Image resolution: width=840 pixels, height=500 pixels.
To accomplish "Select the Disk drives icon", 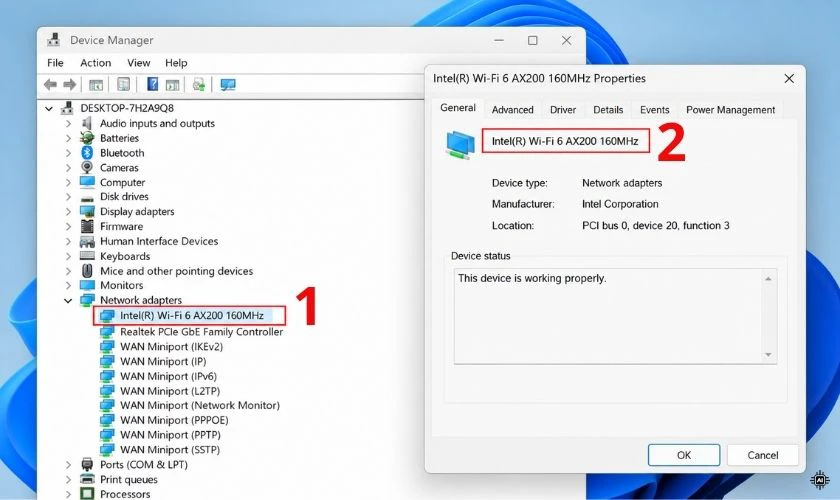I will [x=87, y=197].
